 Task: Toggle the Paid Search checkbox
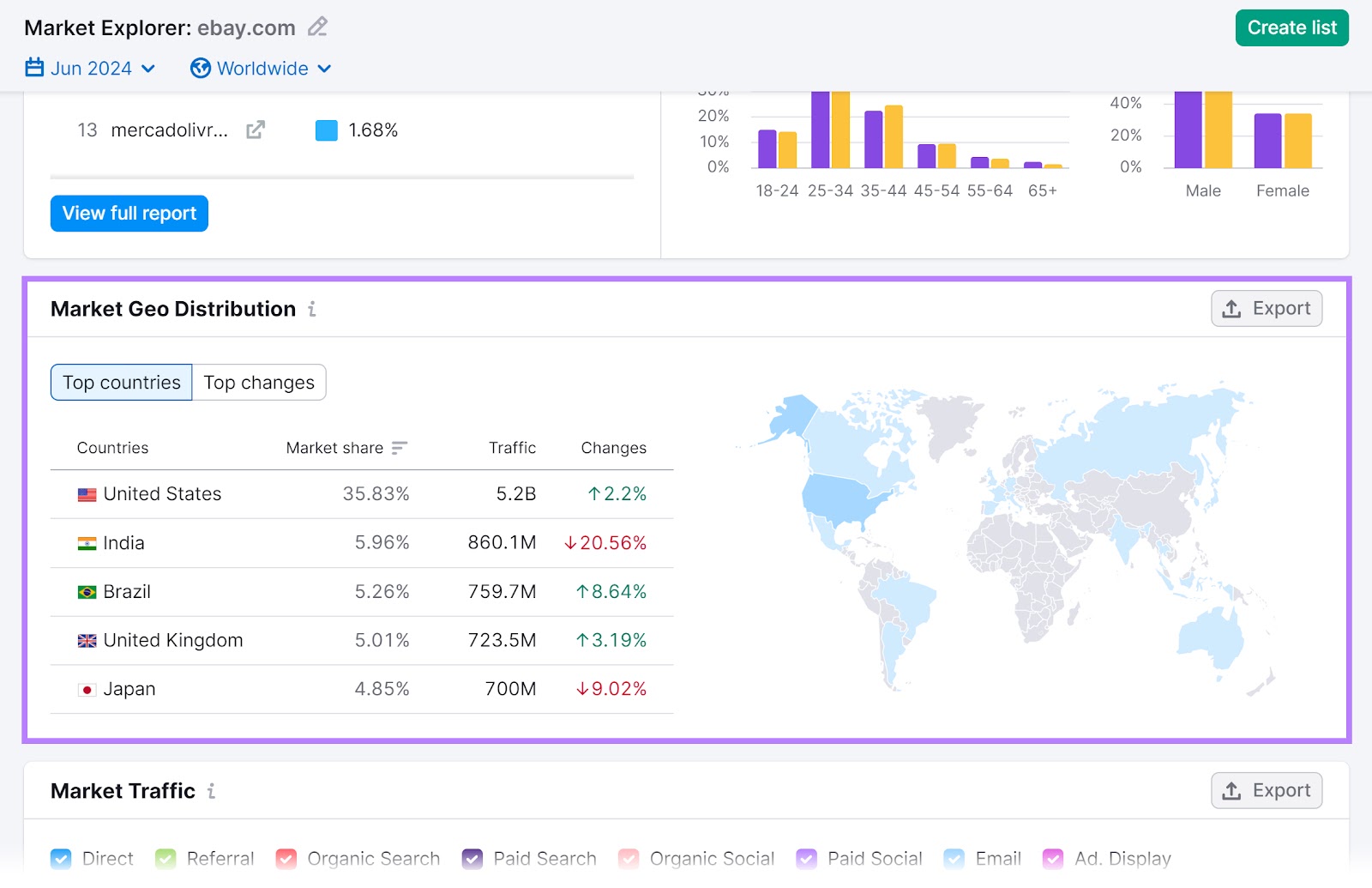tap(472, 859)
